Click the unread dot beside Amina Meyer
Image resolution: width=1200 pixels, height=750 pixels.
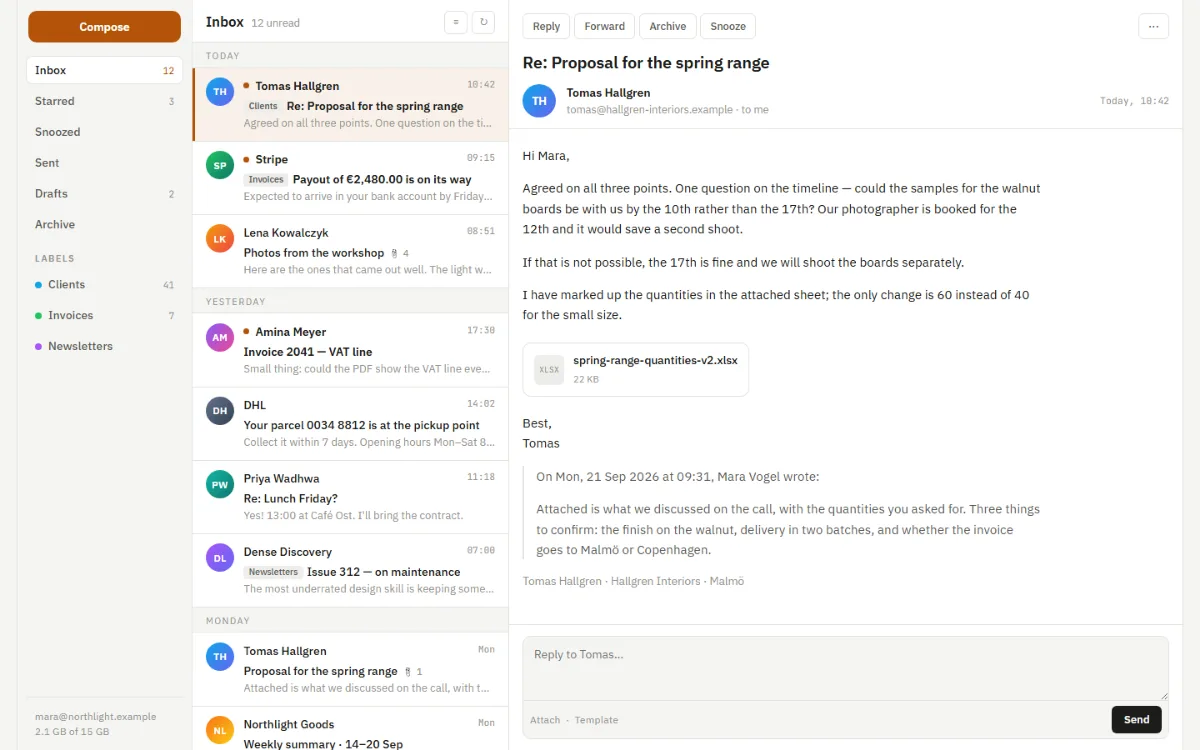tap(247, 331)
